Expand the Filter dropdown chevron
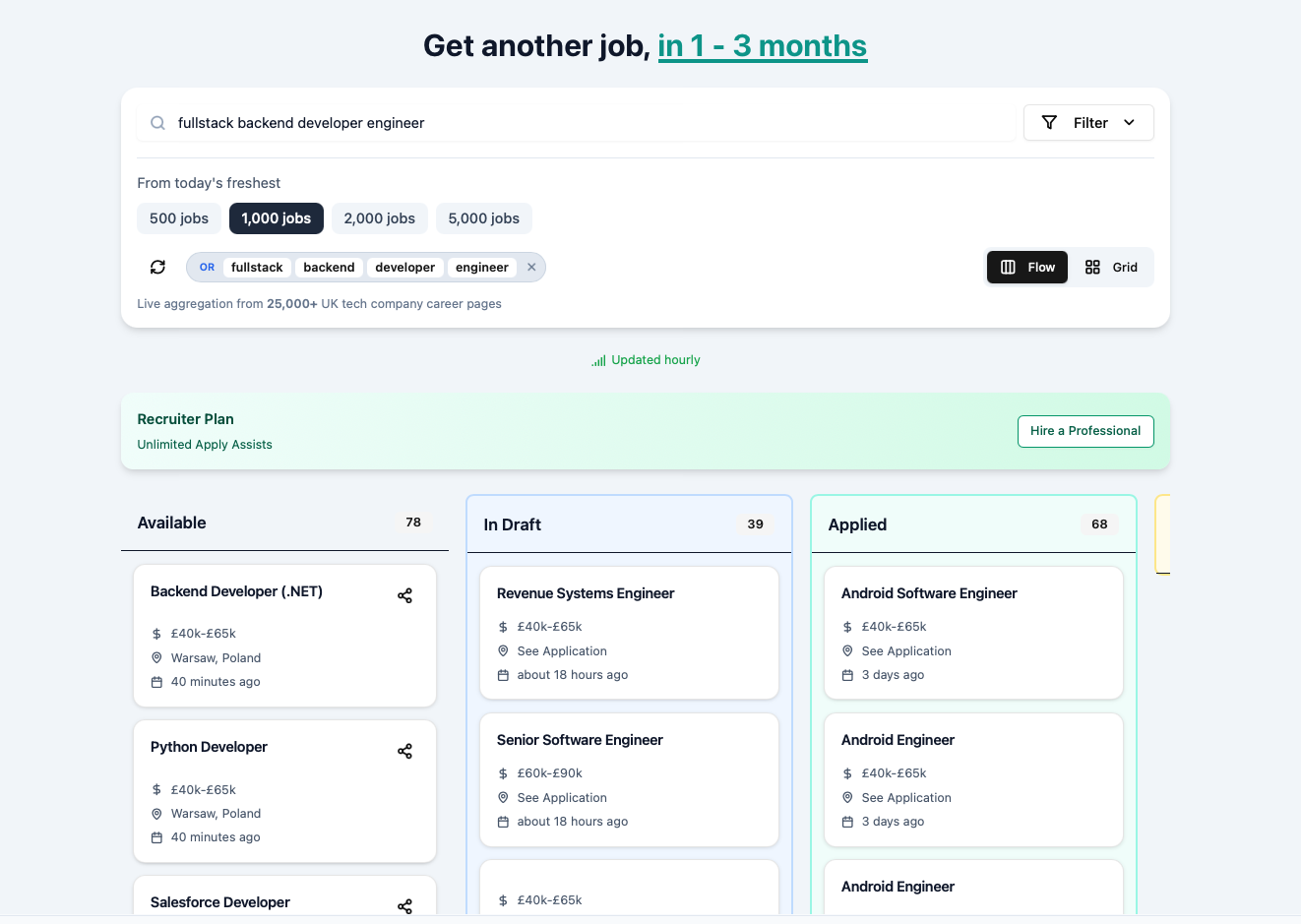The height and width of the screenshot is (924, 1301). (x=1129, y=123)
